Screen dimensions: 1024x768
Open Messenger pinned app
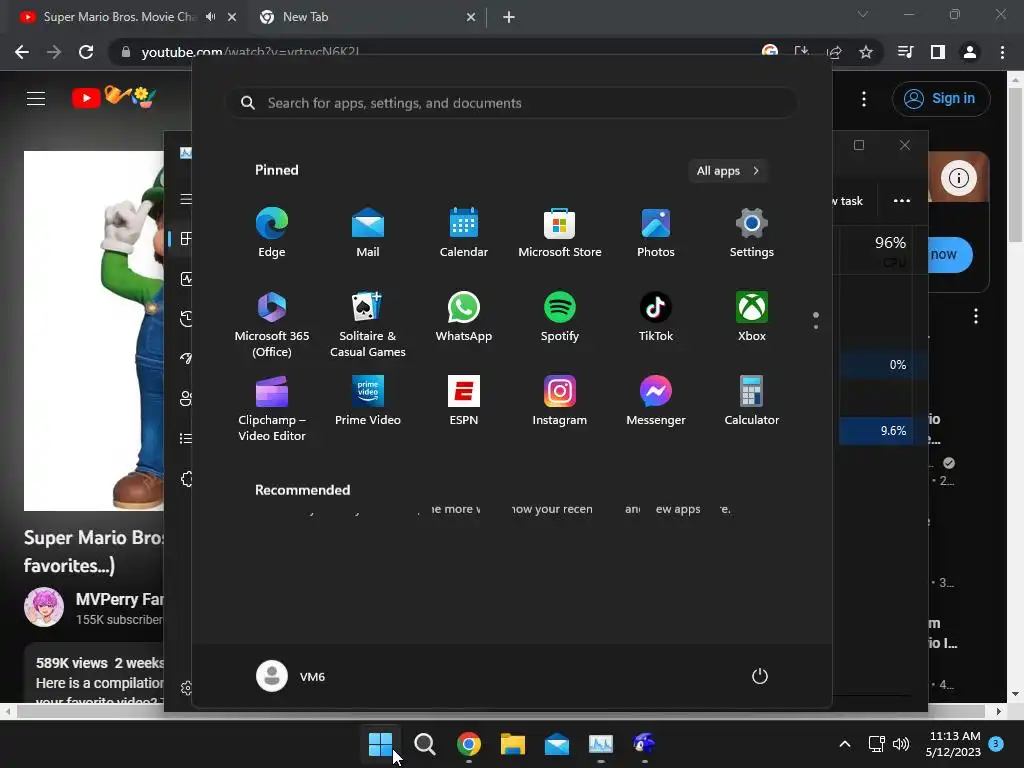(x=656, y=401)
